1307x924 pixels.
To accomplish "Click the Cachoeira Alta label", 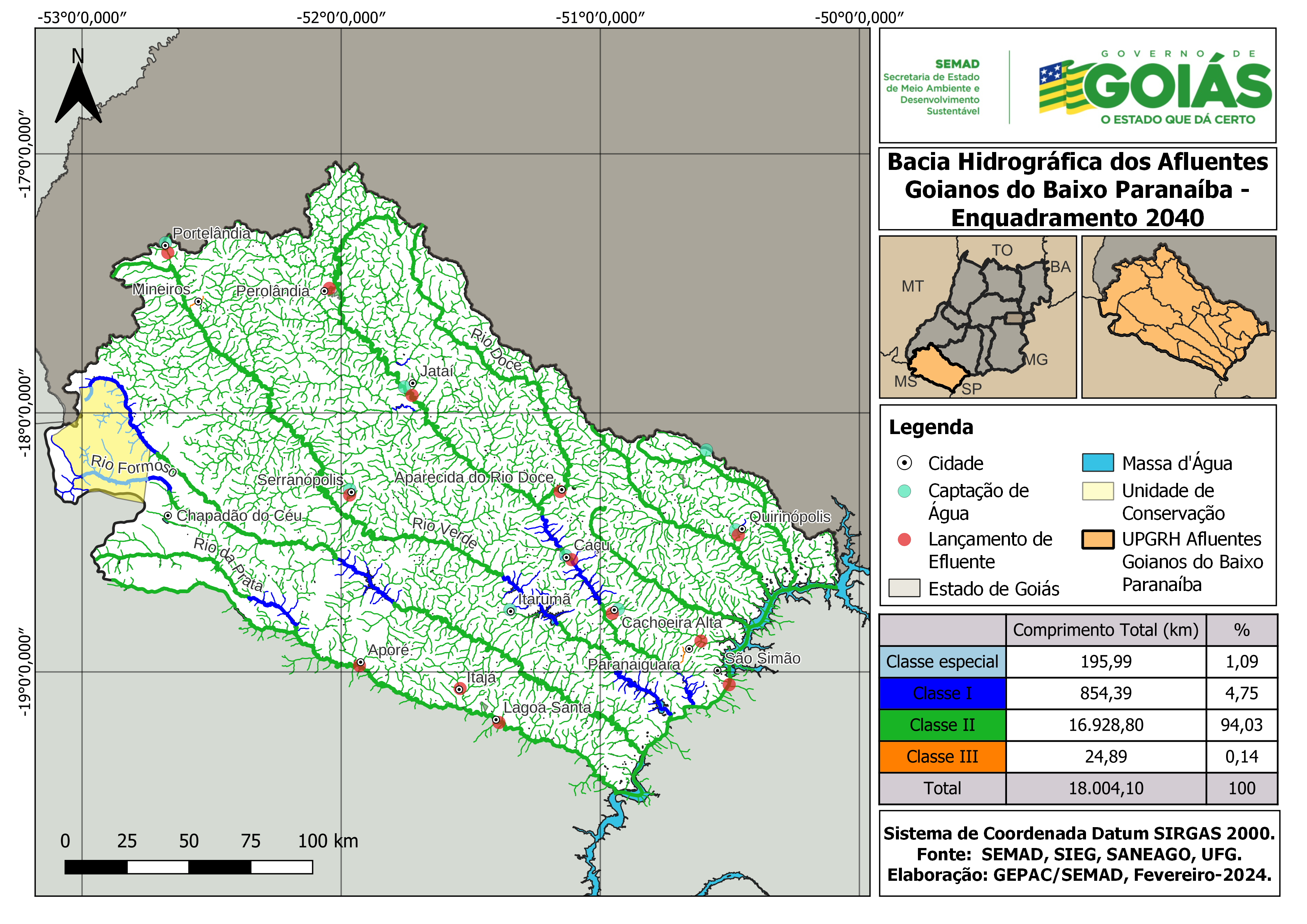I will (x=672, y=623).
